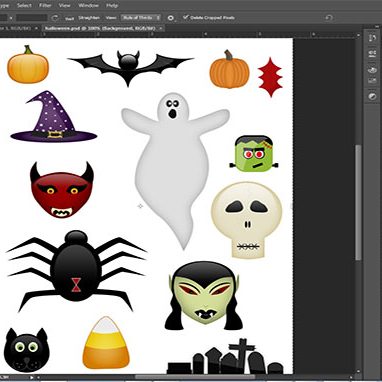The height and width of the screenshot is (382, 382).
Task: Open the Rule of Thirds overlay dropdown
Action: pyautogui.click(x=141, y=18)
